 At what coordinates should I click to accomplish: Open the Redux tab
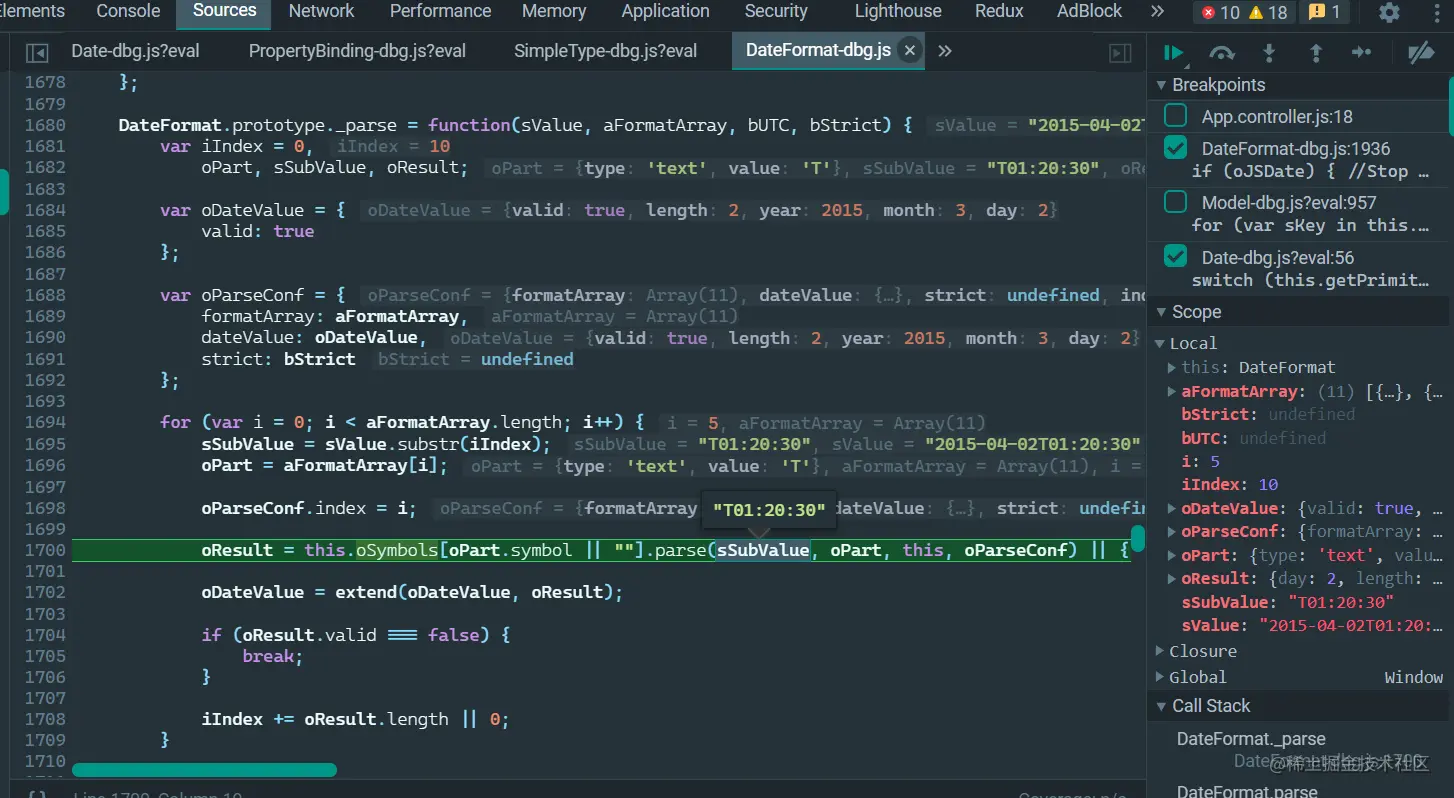[999, 11]
